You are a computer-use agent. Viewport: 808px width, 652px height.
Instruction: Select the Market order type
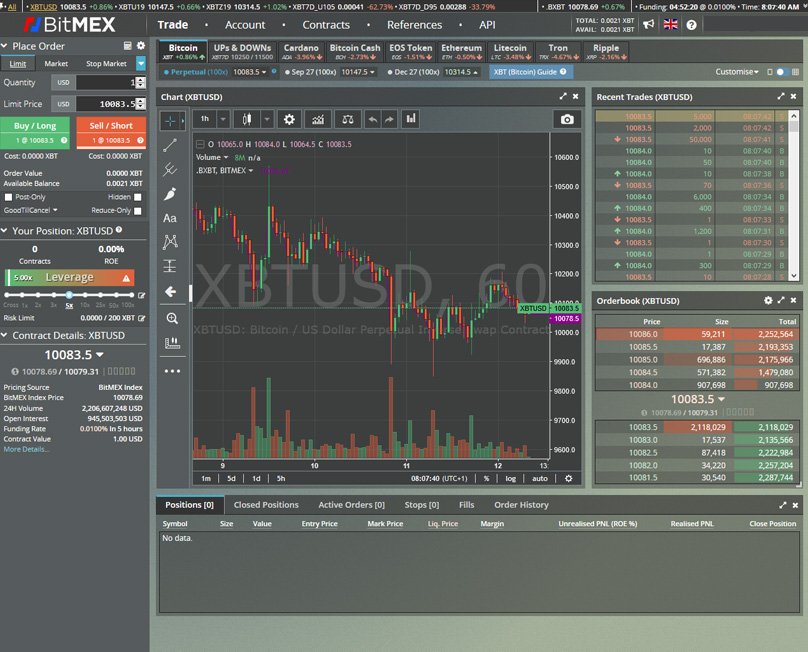56,63
